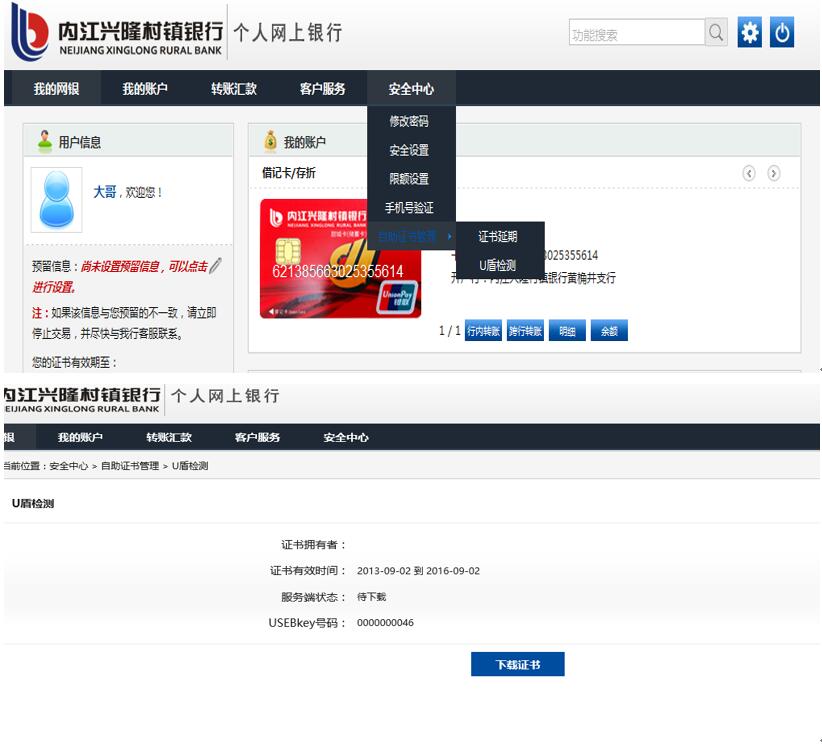This screenshot has height=745, width=822.
Task: Select U盾检测 in the submenu
Action: coord(497,265)
